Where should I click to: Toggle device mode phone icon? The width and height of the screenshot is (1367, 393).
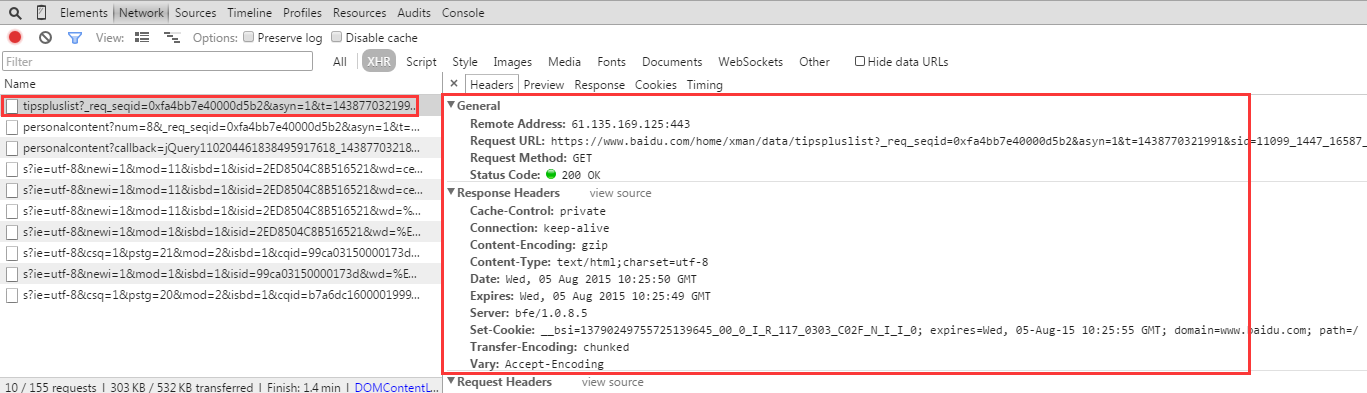[x=41, y=13]
